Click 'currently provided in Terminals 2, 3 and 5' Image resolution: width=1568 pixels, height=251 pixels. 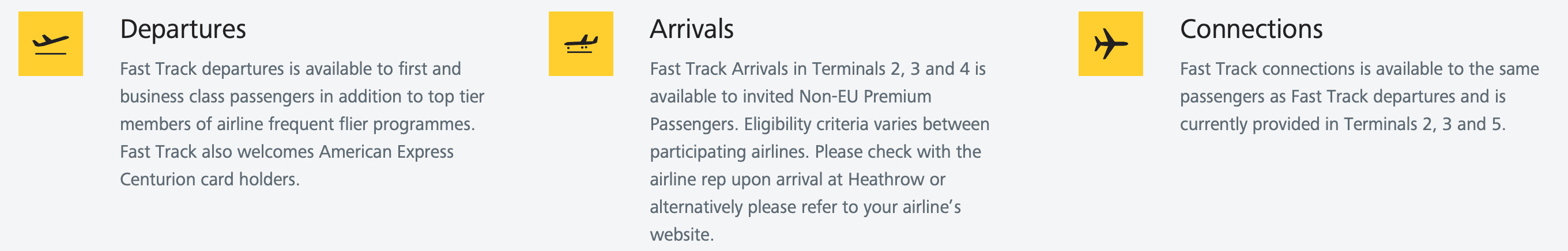coord(1342,124)
